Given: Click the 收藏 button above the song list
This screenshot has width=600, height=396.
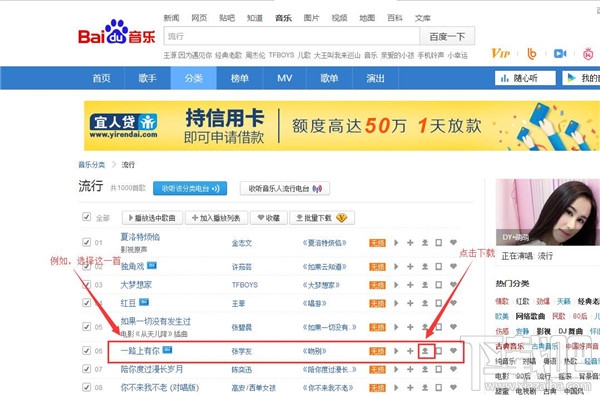Looking at the screenshot, I should click(x=269, y=218).
